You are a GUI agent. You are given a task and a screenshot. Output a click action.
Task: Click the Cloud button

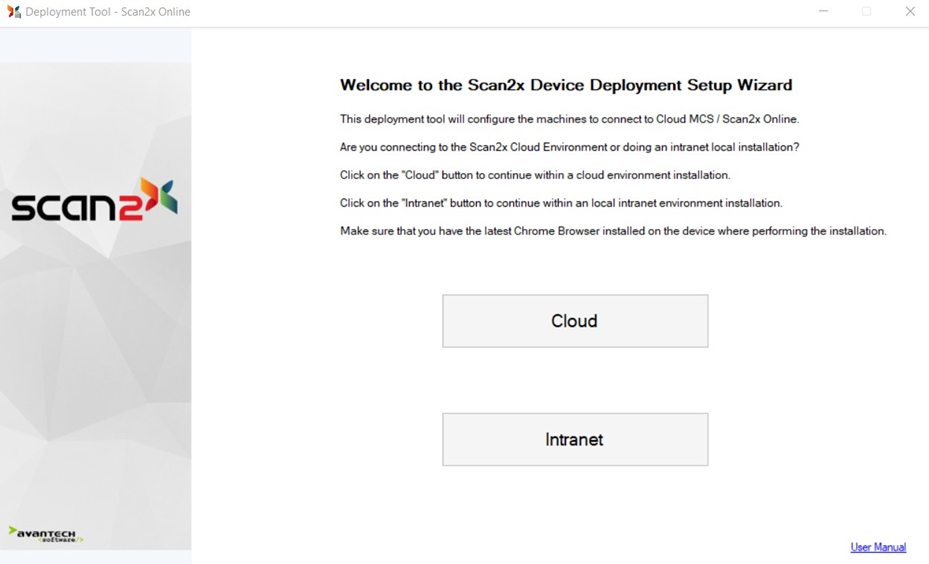tap(575, 321)
